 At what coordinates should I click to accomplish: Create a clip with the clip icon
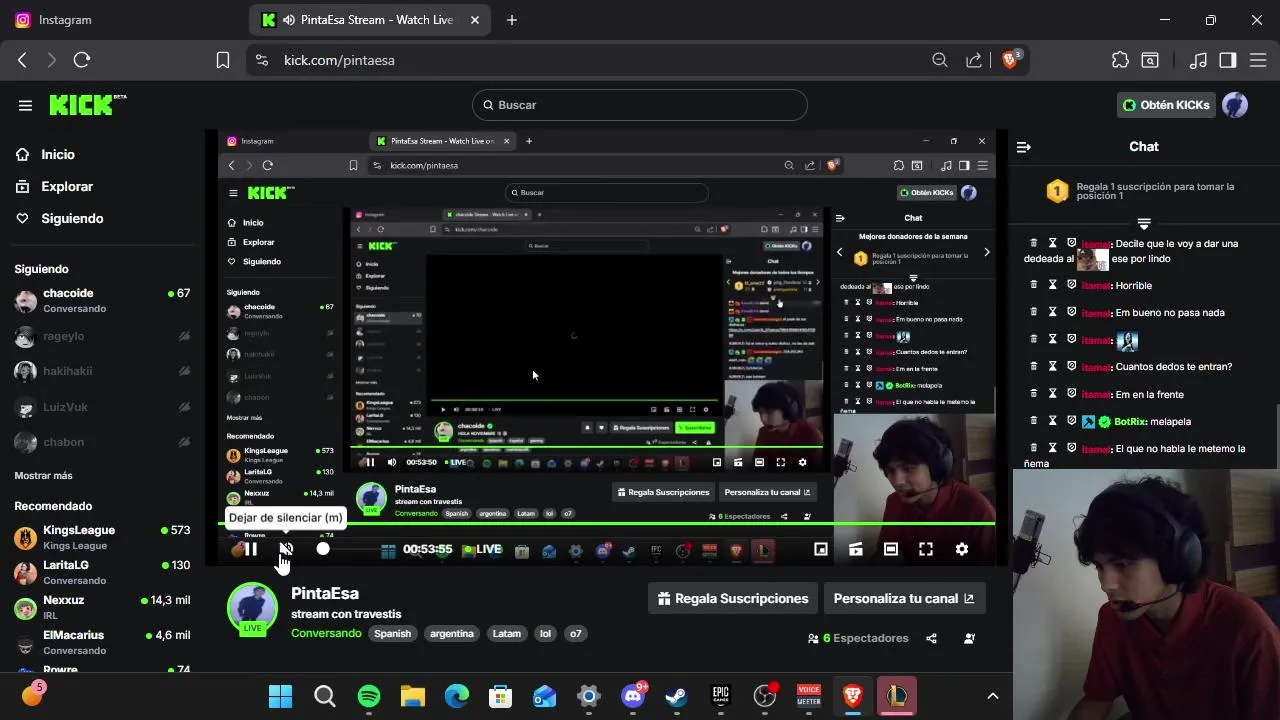pos(856,549)
